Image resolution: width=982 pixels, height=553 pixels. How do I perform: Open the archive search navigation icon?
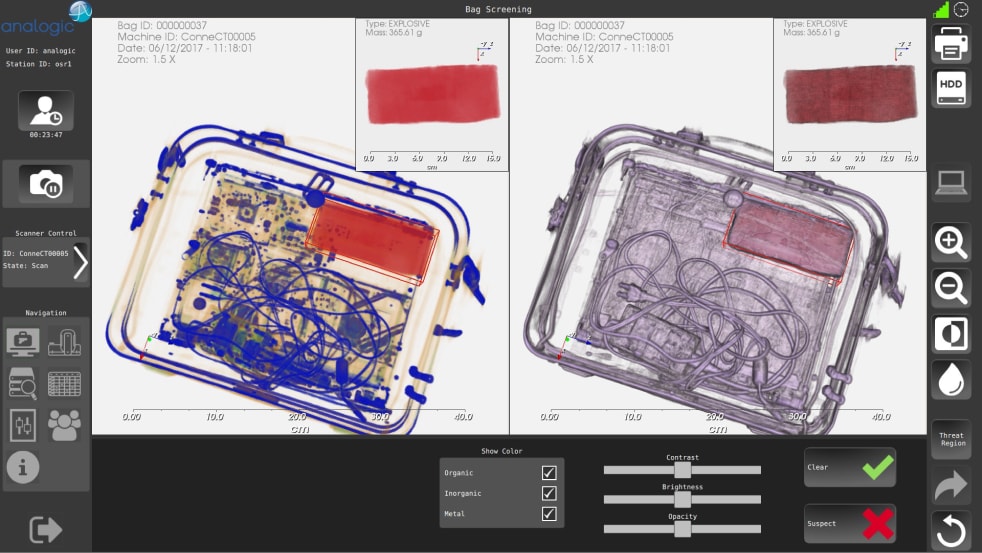tap(23, 383)
